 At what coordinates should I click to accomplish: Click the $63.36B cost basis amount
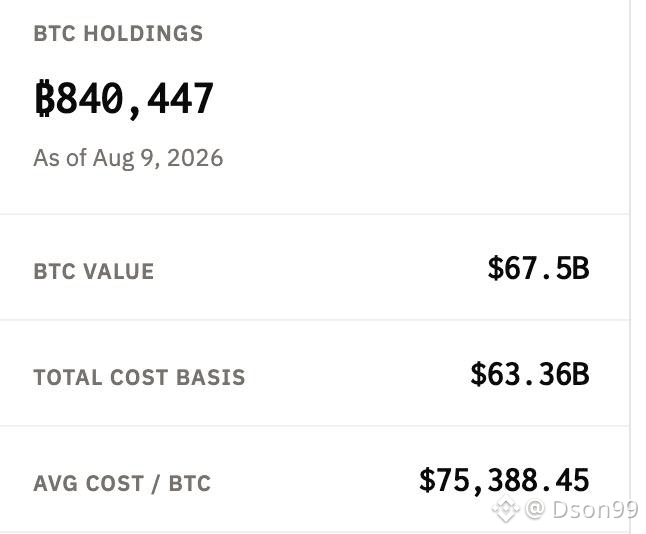click(x=530, y=374)
